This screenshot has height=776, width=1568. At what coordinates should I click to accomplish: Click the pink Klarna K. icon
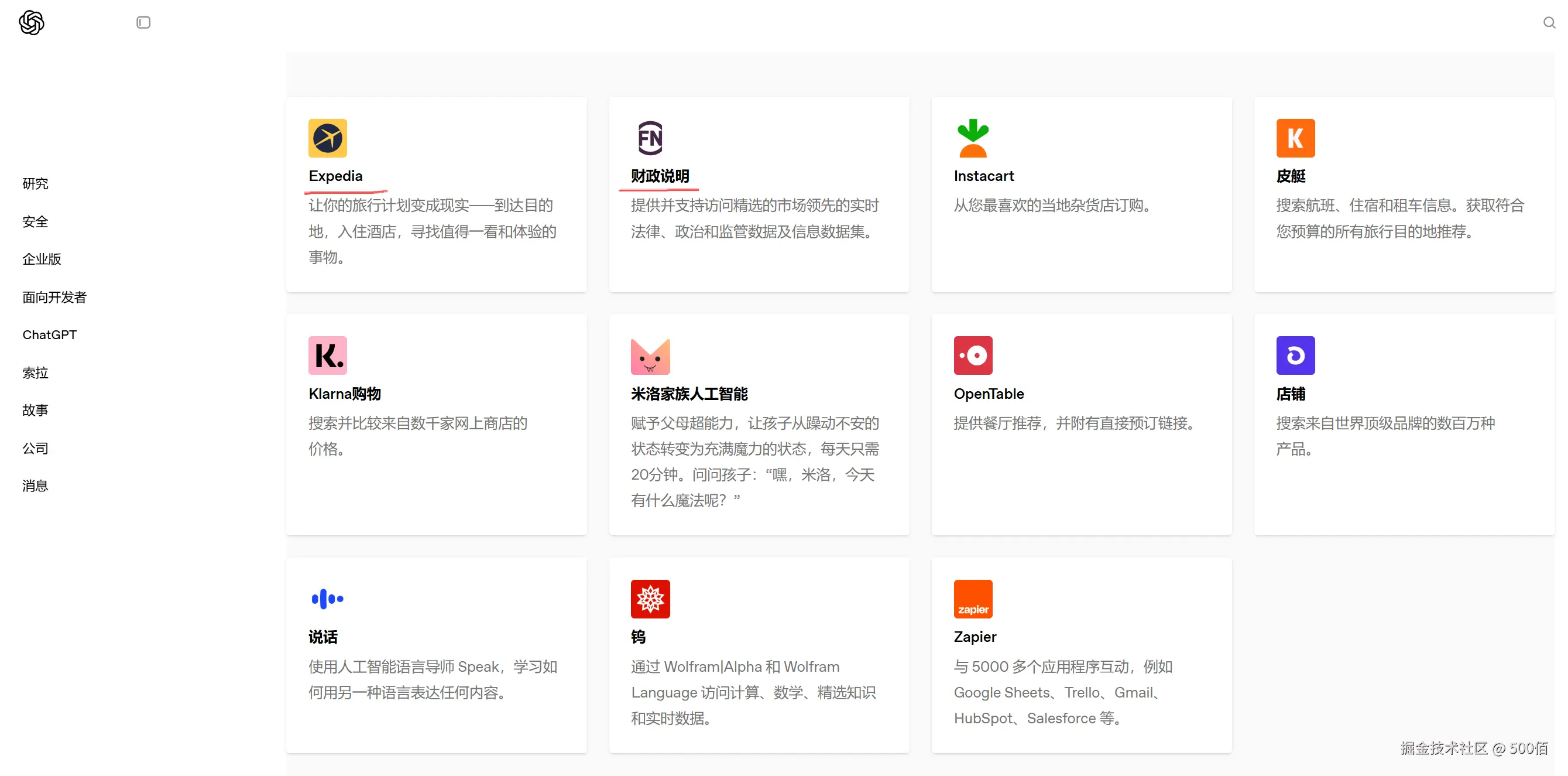(328, 355)
